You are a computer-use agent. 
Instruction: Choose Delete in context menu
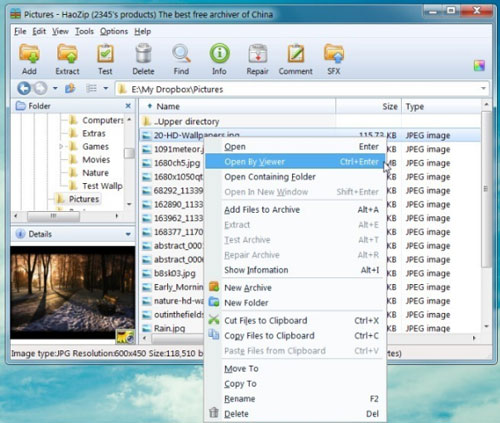click(x=295, y=414)
